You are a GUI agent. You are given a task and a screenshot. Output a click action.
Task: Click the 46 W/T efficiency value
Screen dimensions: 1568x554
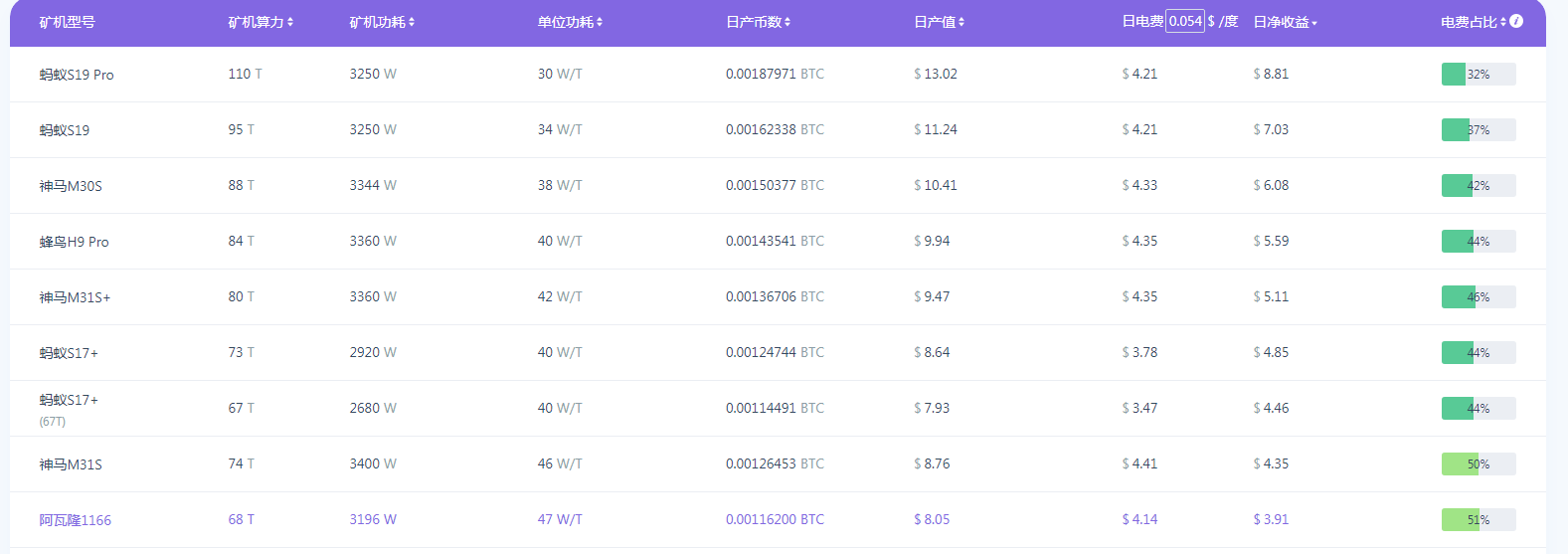coord(560,463)
